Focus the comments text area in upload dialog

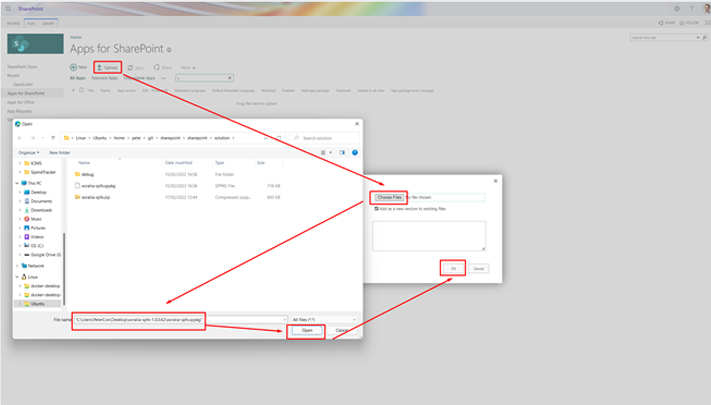pos(429,236)
